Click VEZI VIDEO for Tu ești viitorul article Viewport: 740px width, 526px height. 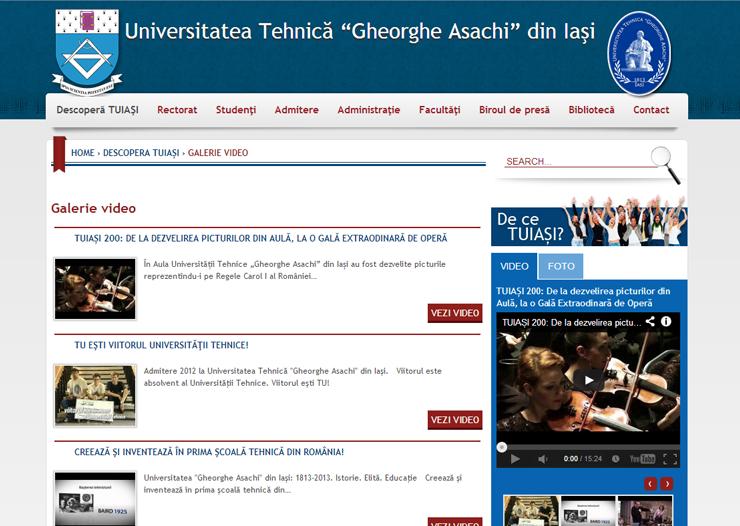point(455,420)
